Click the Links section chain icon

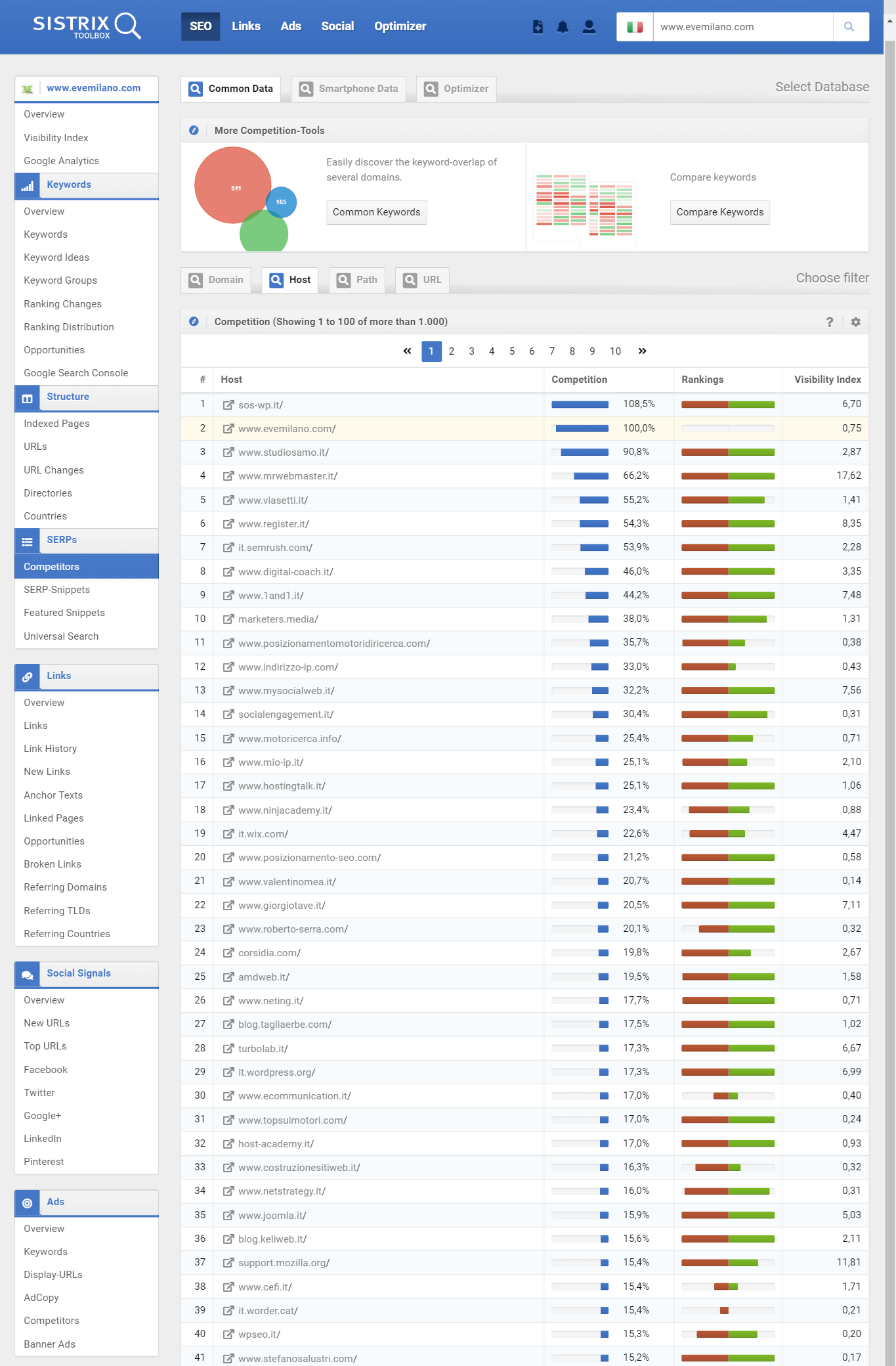coord(28,678)
